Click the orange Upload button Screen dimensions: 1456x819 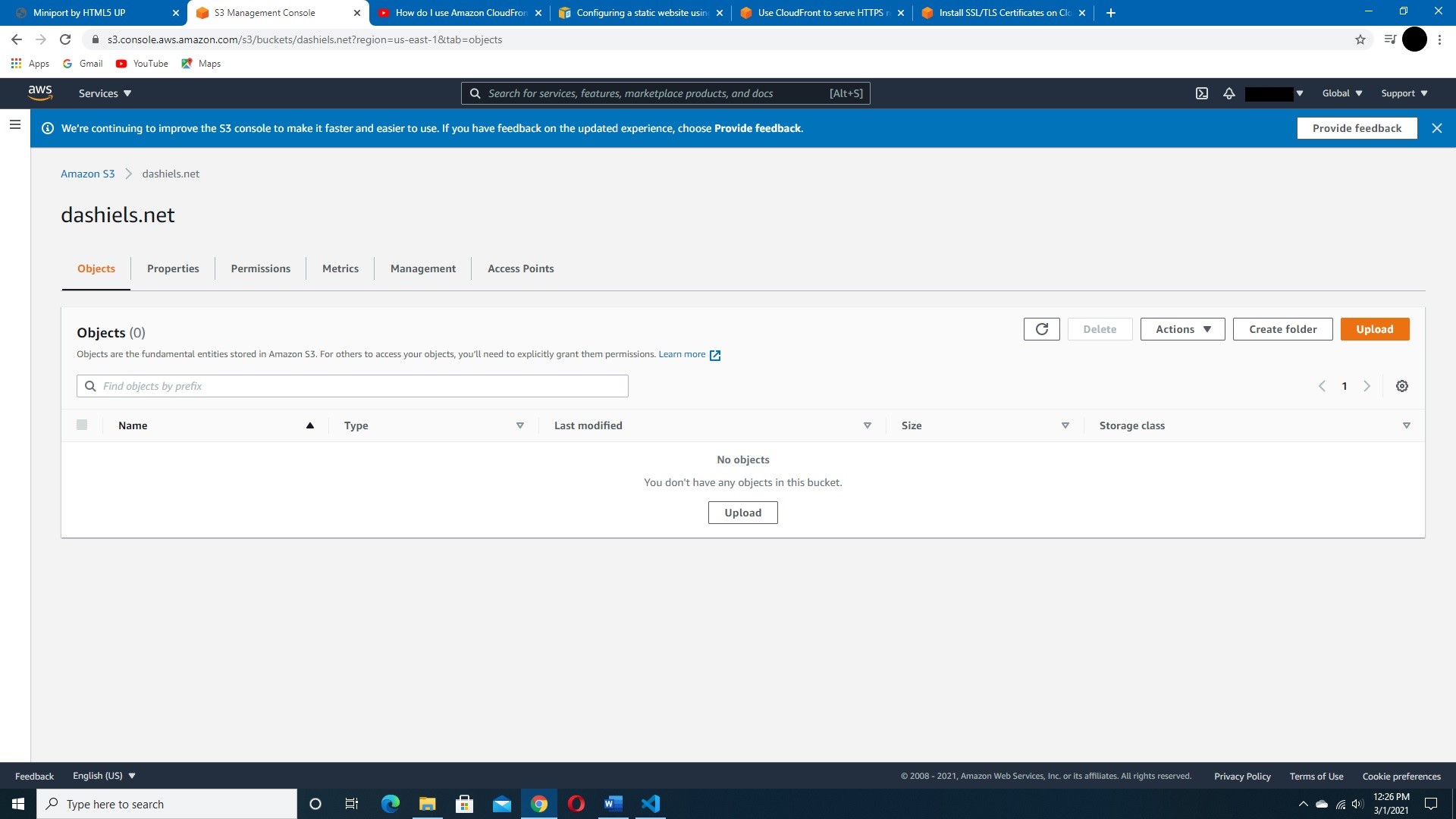click(1374, 329)
